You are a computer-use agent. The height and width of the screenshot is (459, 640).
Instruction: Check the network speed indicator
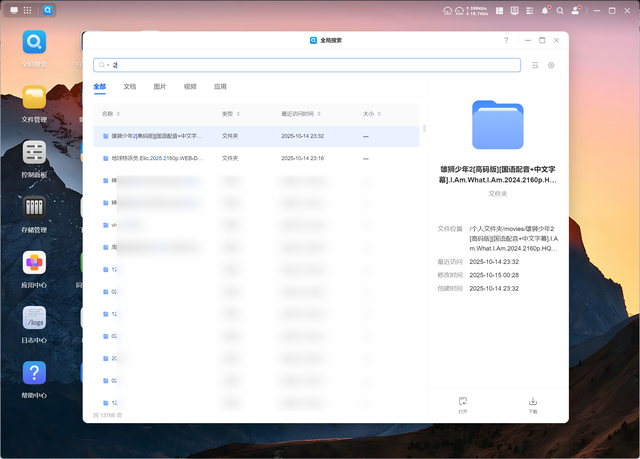click(477, 11)
